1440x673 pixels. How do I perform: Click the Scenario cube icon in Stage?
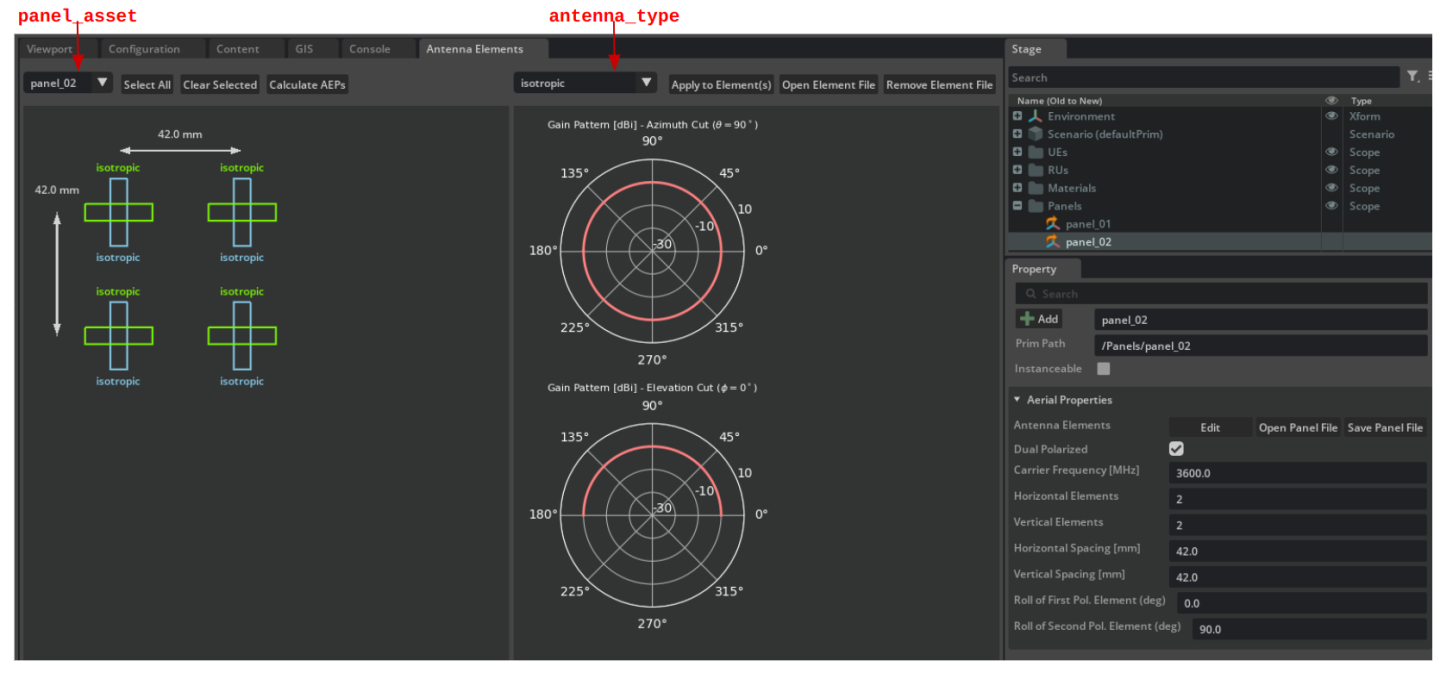coord(1035,134)
